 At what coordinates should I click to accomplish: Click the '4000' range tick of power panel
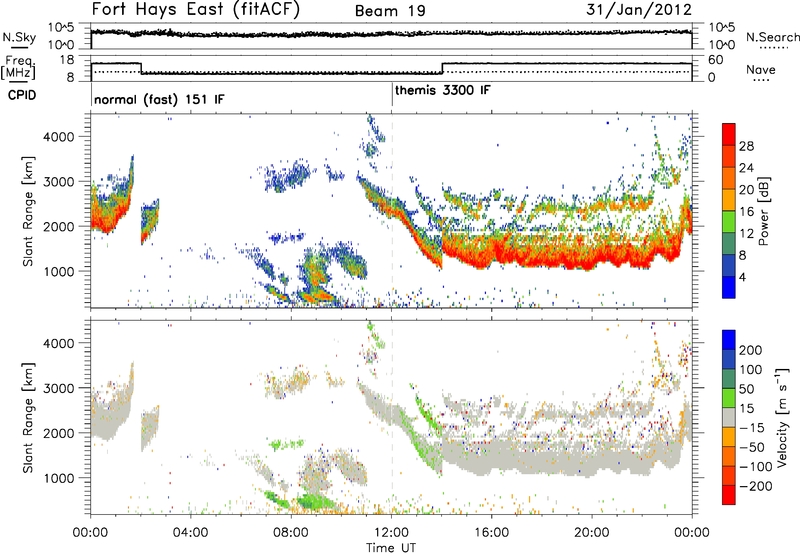(59, 137)
